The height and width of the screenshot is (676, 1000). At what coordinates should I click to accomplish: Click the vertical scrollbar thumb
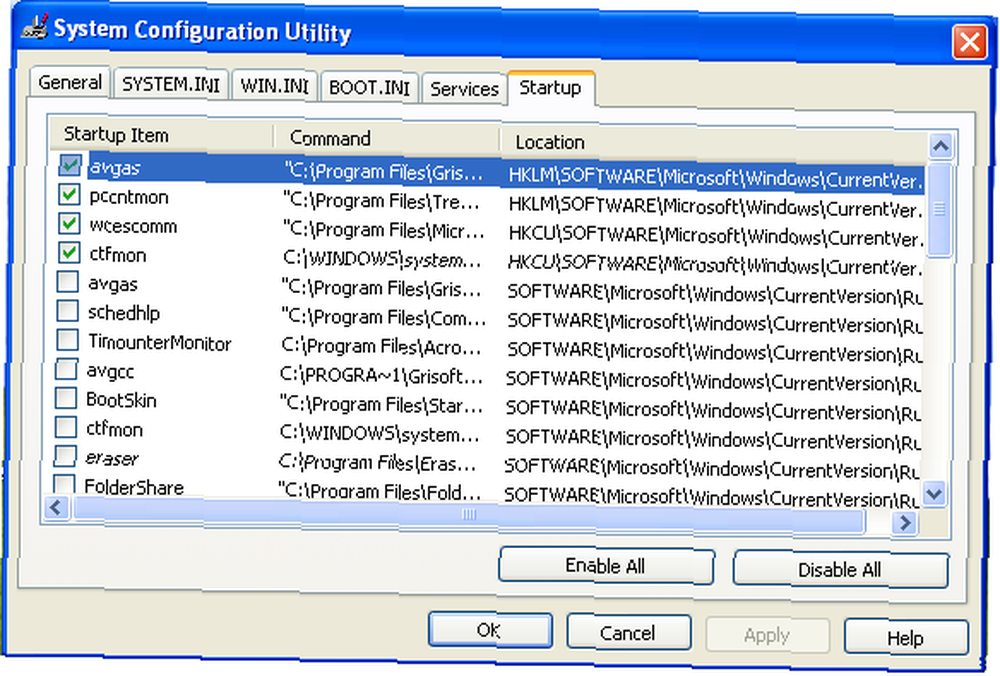(x=939, y=209)
